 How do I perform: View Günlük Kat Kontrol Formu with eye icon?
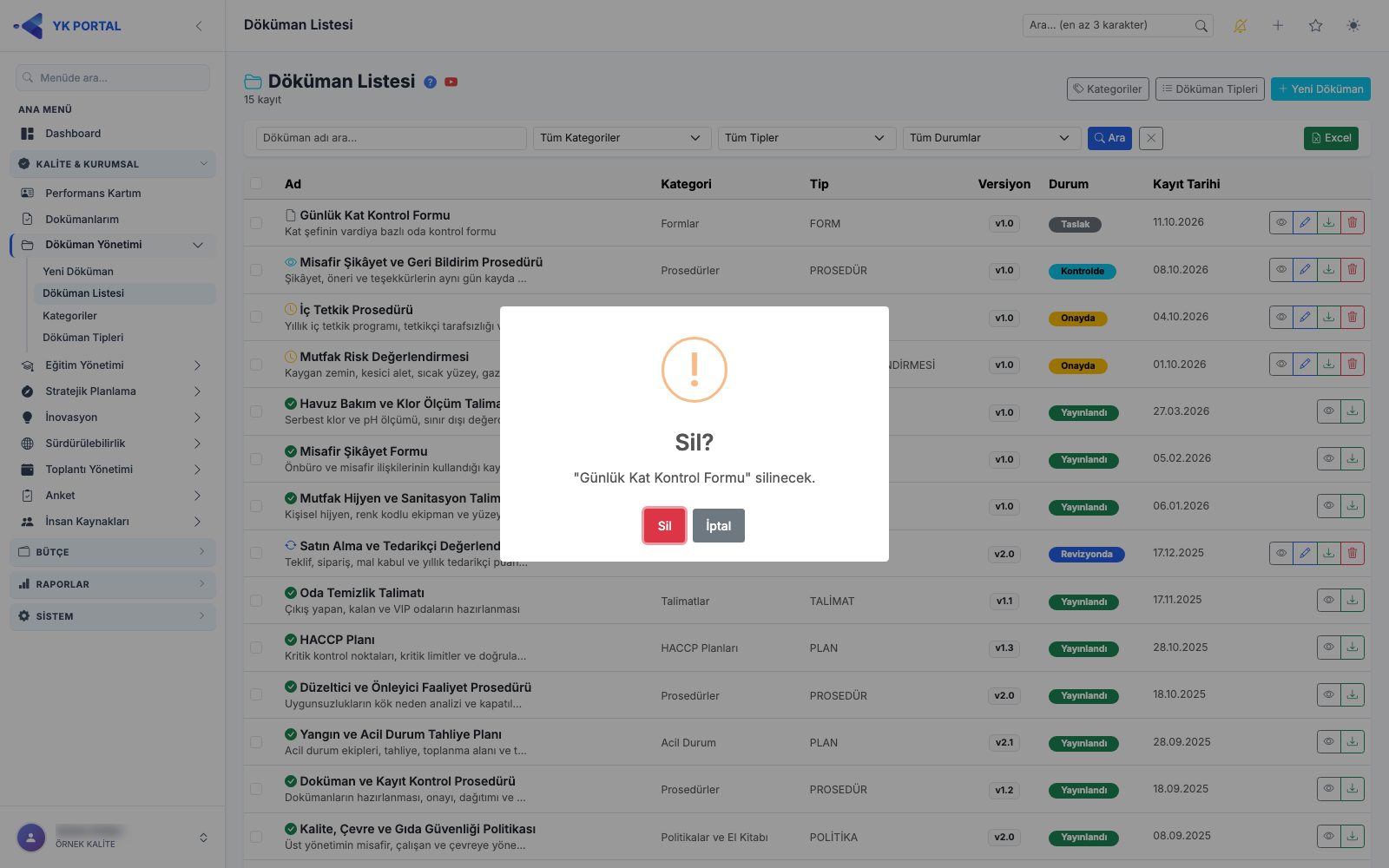pyautogui.click(x=1281, y=223)
